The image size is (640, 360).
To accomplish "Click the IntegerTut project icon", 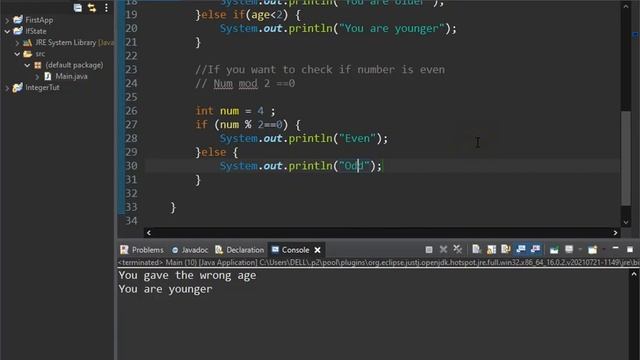I will [x=18, y=87].
